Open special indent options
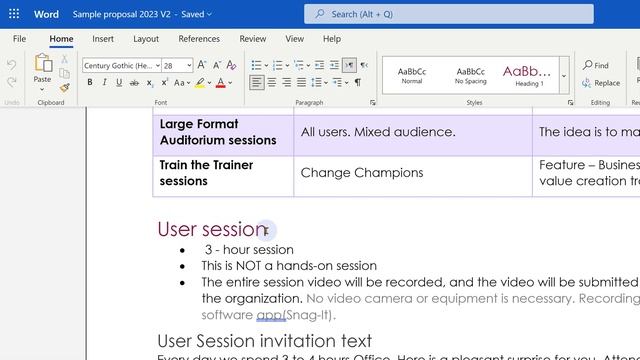The width and height of the screenshot is (640, 360). click(340, 83)
